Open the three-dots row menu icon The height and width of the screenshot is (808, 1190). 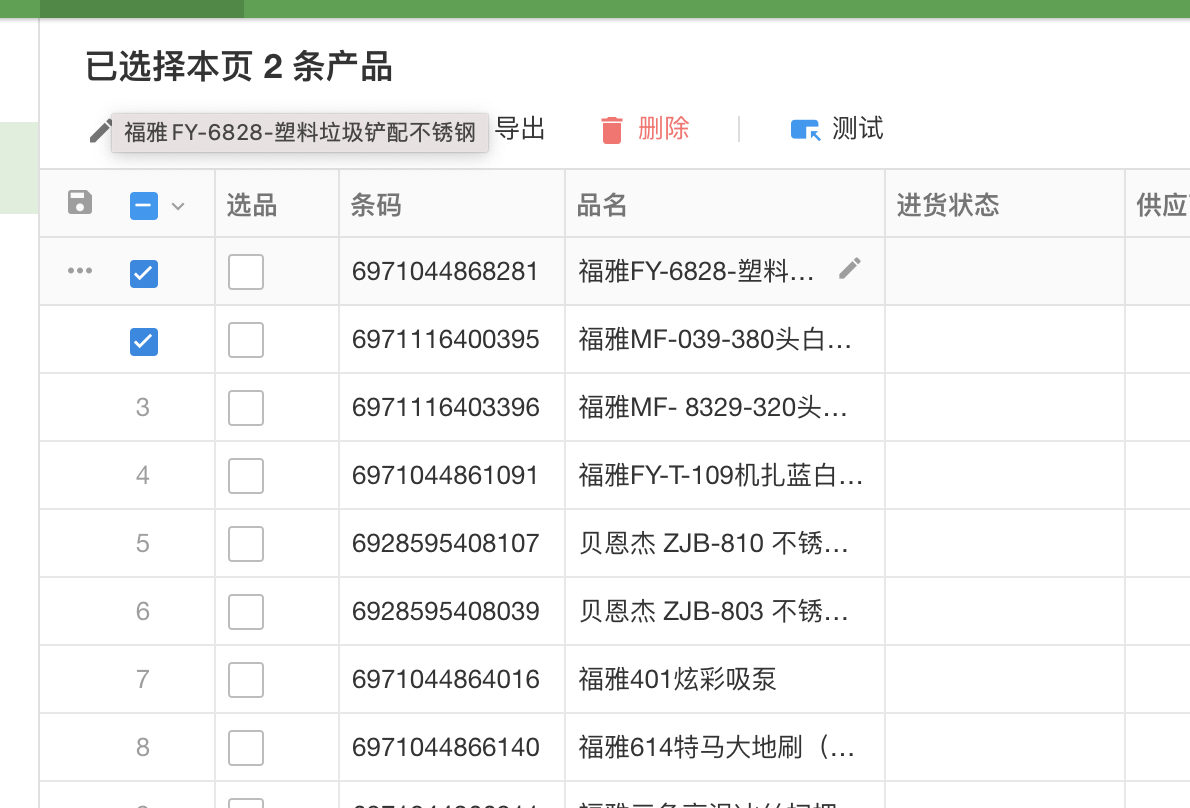[80, 272]
